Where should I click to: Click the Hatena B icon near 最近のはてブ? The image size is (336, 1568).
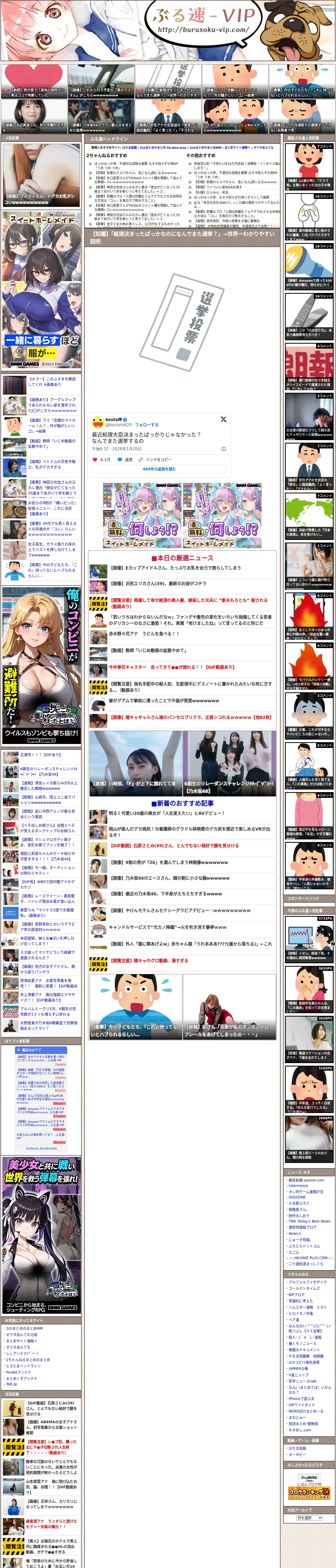point(19,1050)
